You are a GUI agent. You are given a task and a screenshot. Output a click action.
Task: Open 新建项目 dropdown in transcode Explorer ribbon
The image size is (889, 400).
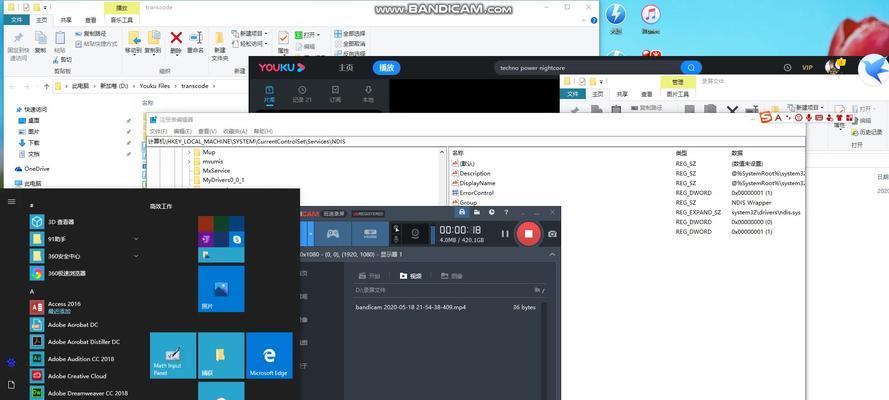click(x=250, y=33)
